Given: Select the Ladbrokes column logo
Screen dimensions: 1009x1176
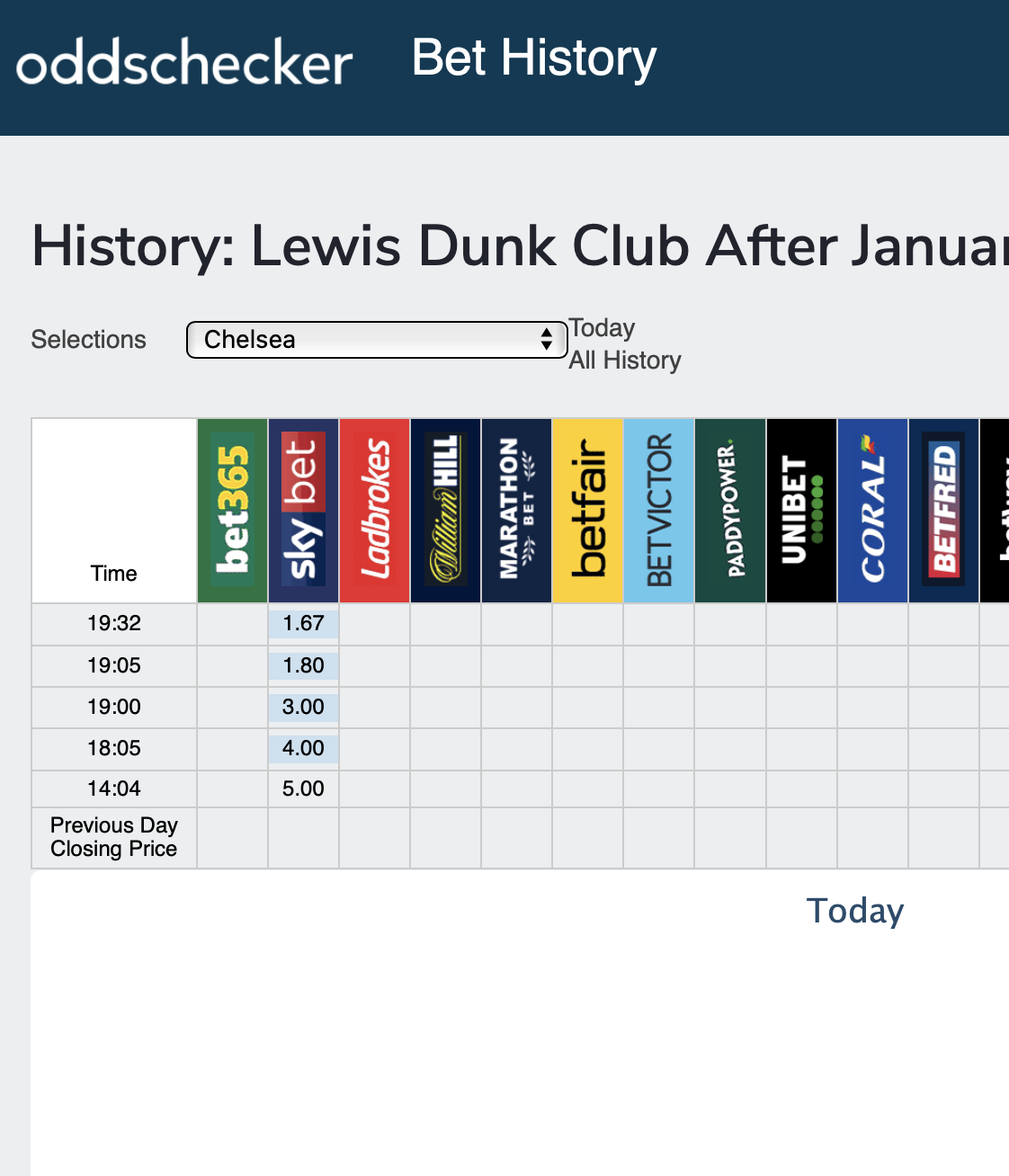Looking at the screenshot, I should [375, 510].
